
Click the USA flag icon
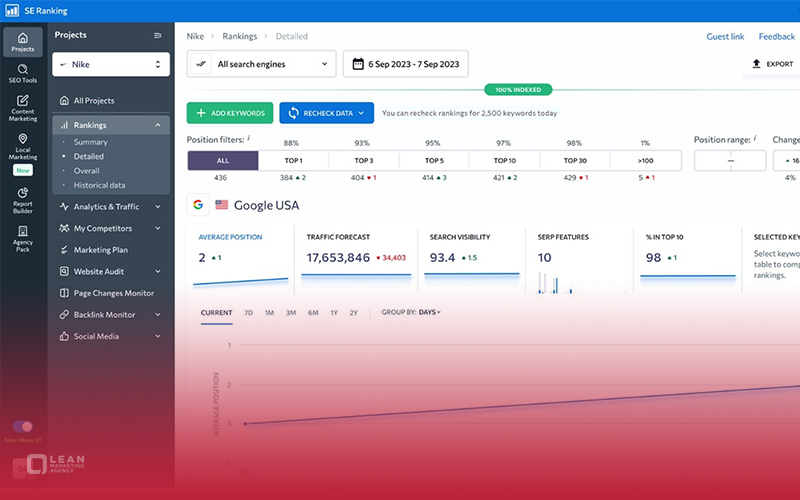click(x=221, y=205)
